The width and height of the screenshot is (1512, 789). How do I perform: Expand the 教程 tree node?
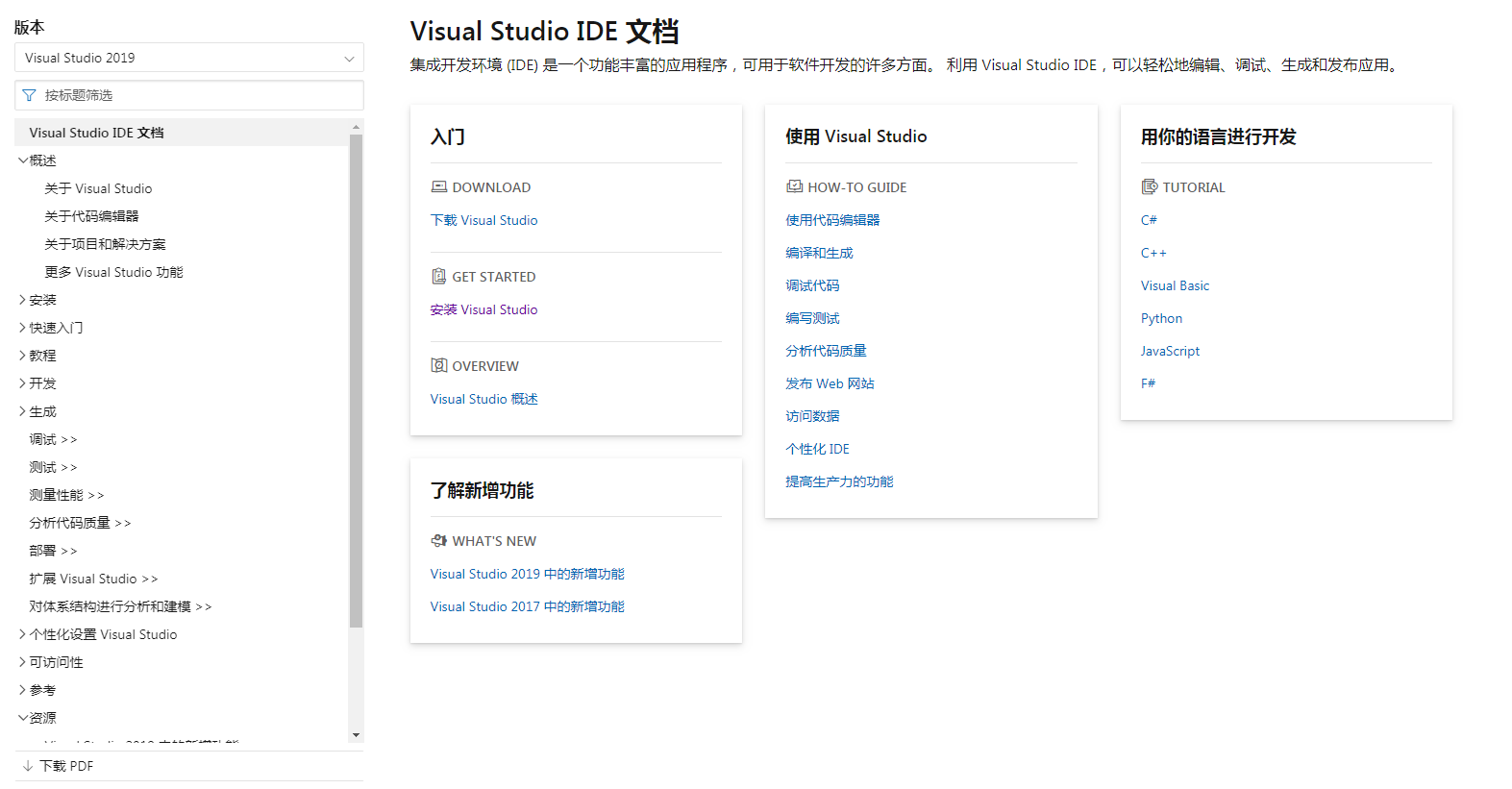(x=22, y=356)
